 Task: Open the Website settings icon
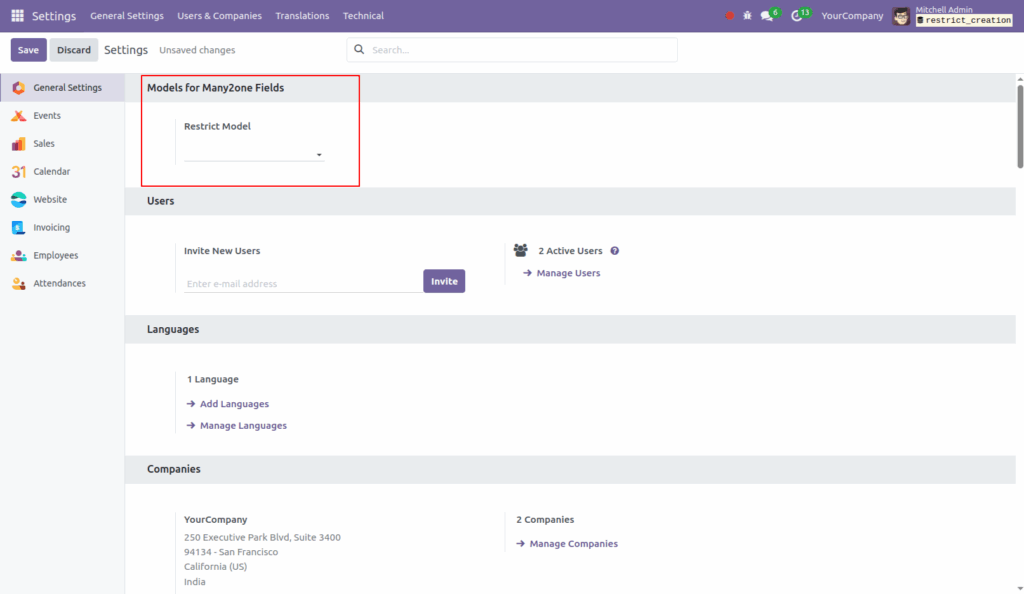click(x=18, y=199)
